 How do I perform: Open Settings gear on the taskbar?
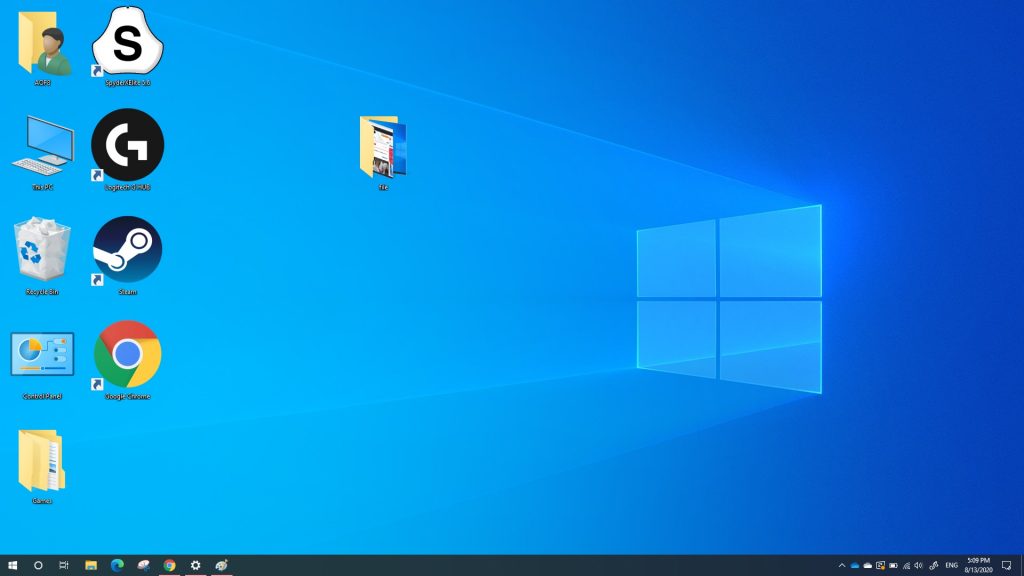(195, 566)
